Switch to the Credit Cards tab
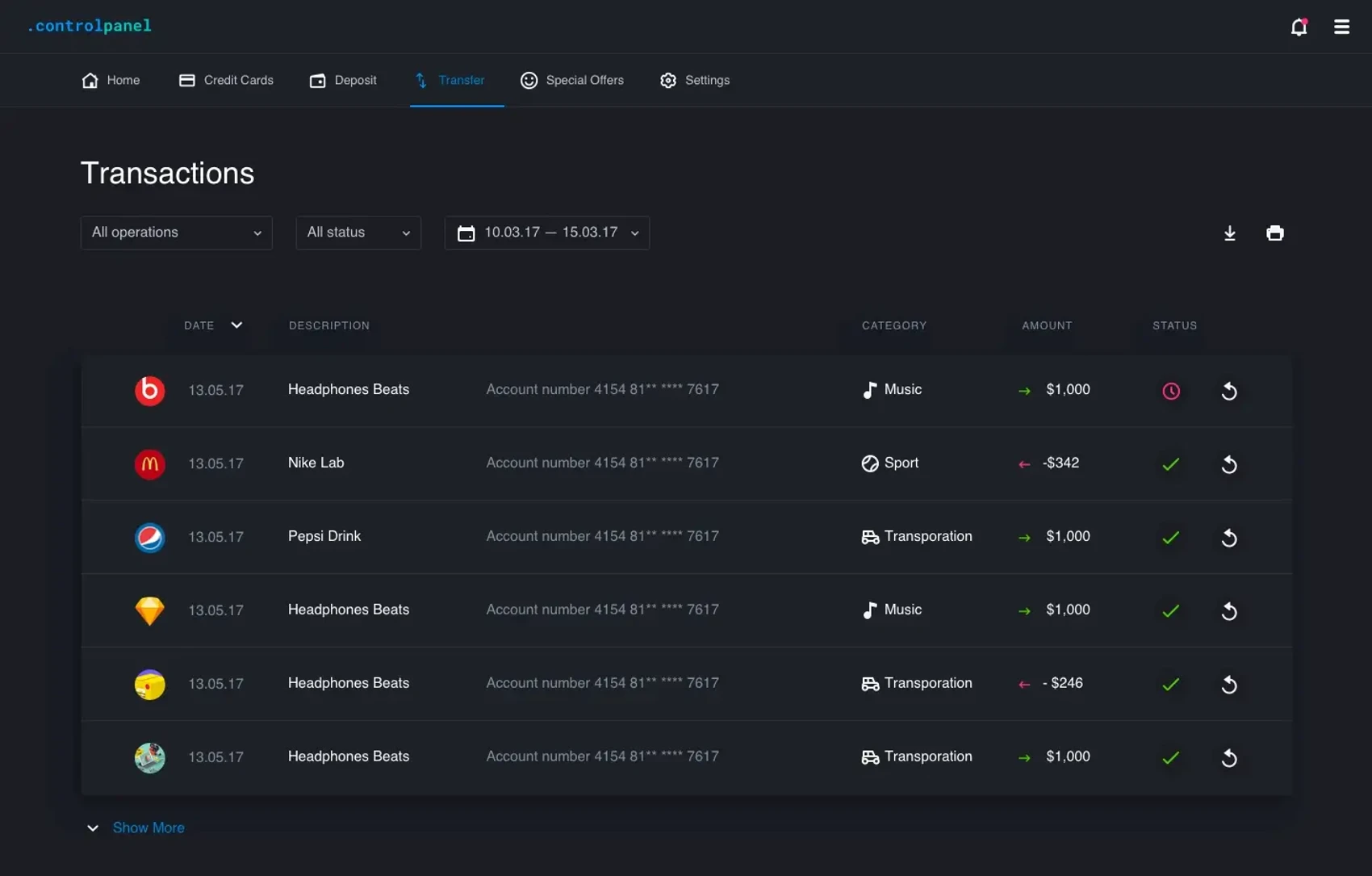 point(225,80)
